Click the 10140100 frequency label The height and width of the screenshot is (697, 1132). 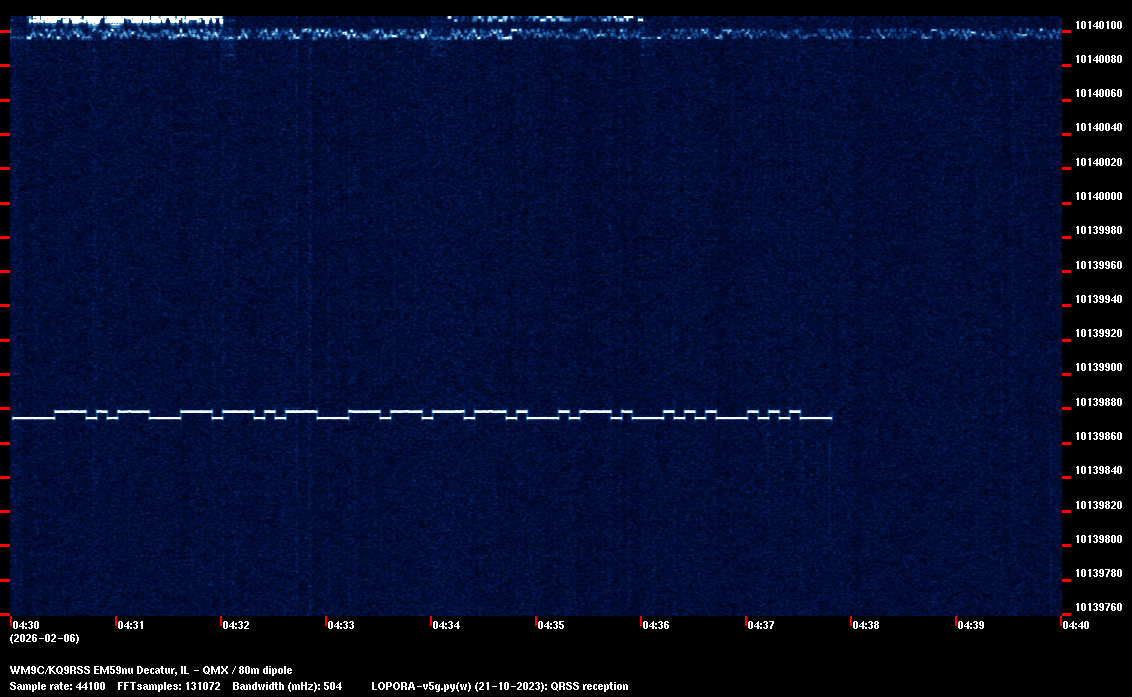(x=1098, y=25)
